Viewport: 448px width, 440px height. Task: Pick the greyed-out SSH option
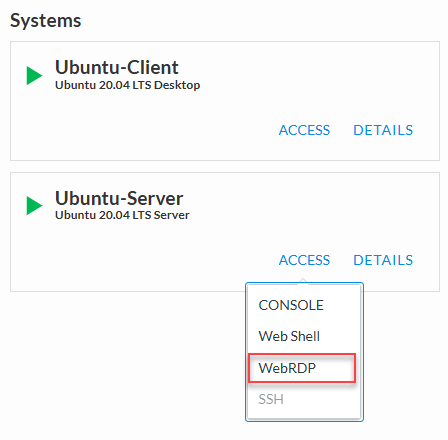click(271, 399)
